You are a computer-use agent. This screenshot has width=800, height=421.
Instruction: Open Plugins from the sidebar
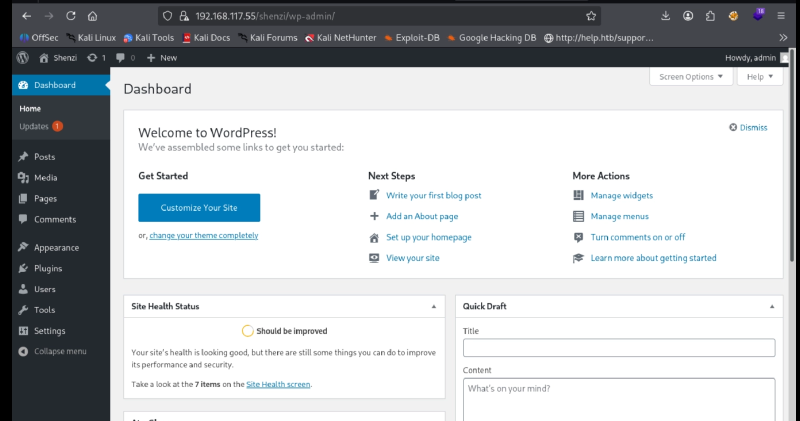click(48, 268)
